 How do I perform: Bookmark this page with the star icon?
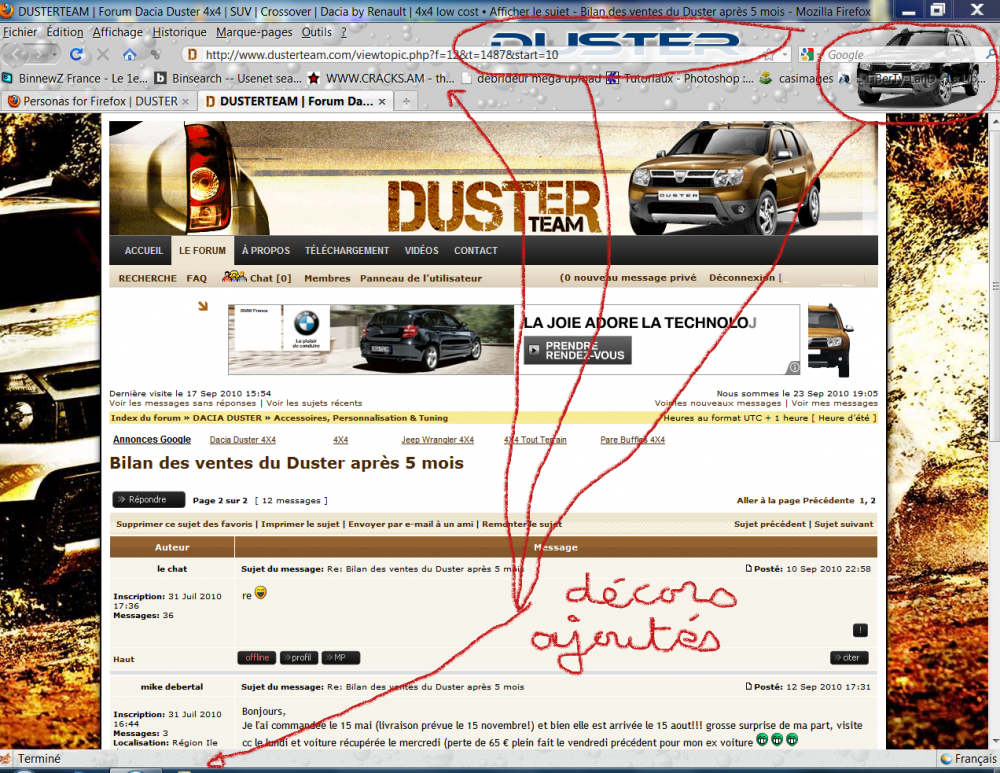coord(769,55)
